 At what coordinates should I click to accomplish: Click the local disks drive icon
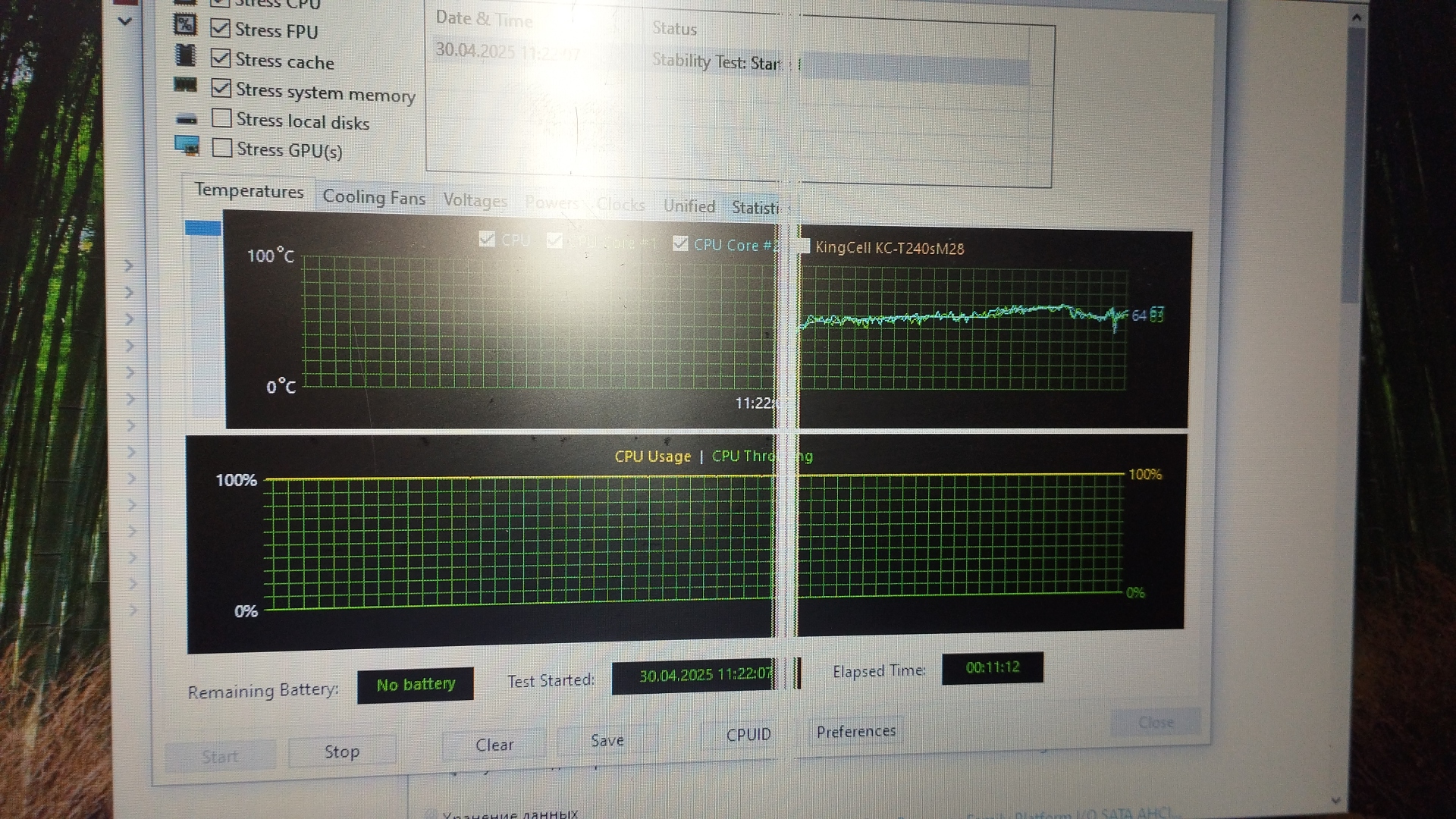click(x=187, y=119)
